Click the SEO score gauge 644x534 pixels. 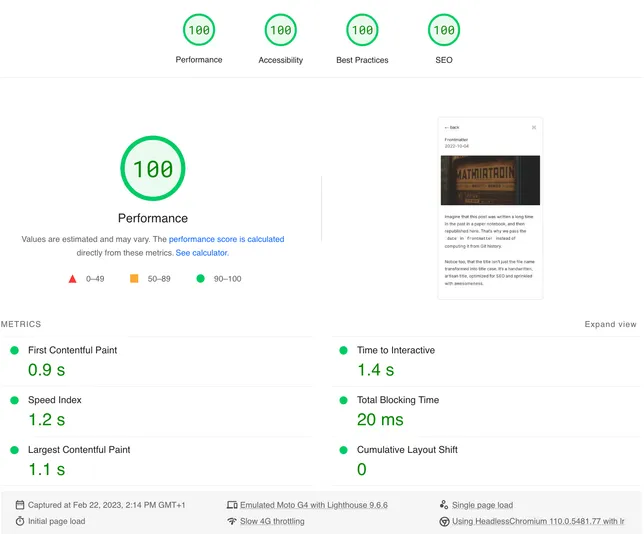coord(443,30)
